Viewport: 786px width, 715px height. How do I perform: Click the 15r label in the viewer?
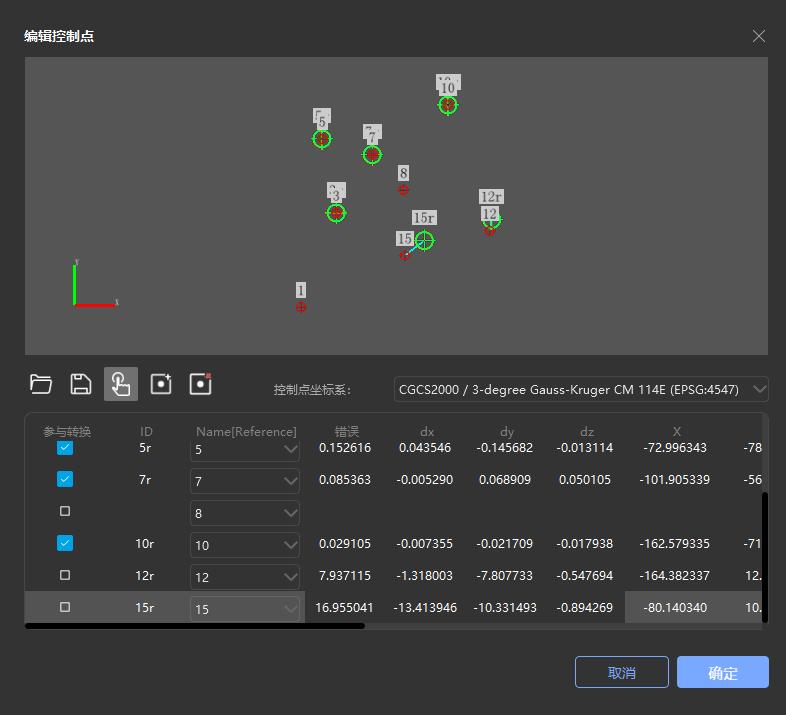(424, 218)
